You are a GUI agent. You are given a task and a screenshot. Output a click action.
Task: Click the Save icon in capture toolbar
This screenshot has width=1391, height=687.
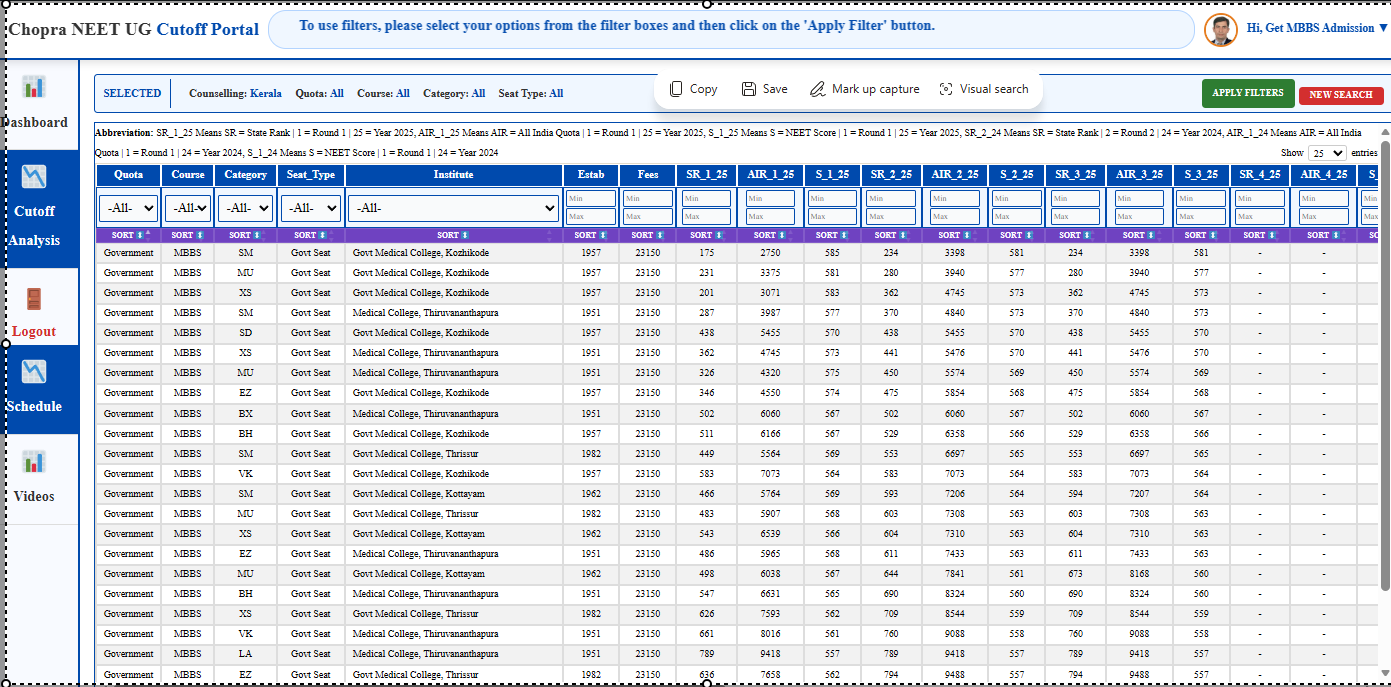coord(748,89)
